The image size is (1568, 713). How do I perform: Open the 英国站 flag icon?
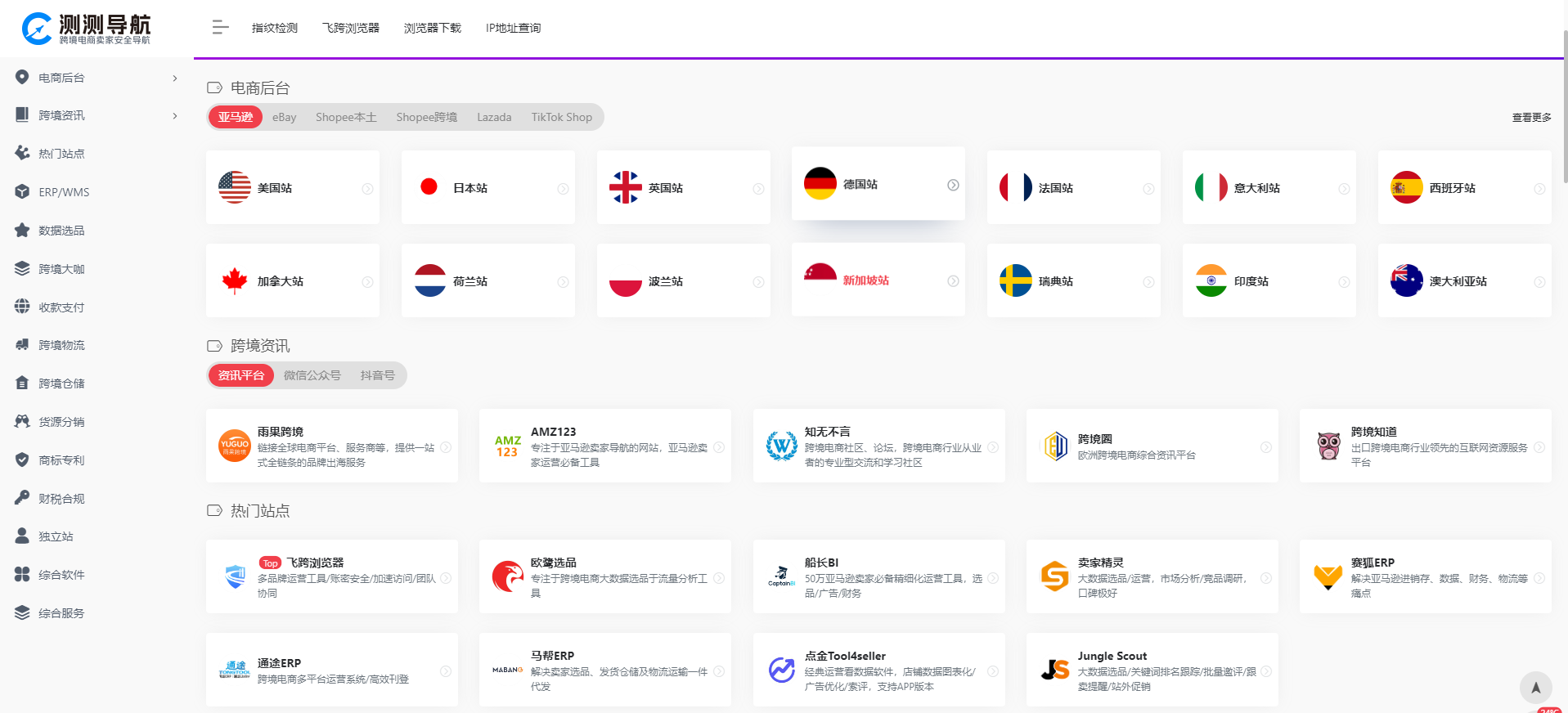click(x=626, y=187)
